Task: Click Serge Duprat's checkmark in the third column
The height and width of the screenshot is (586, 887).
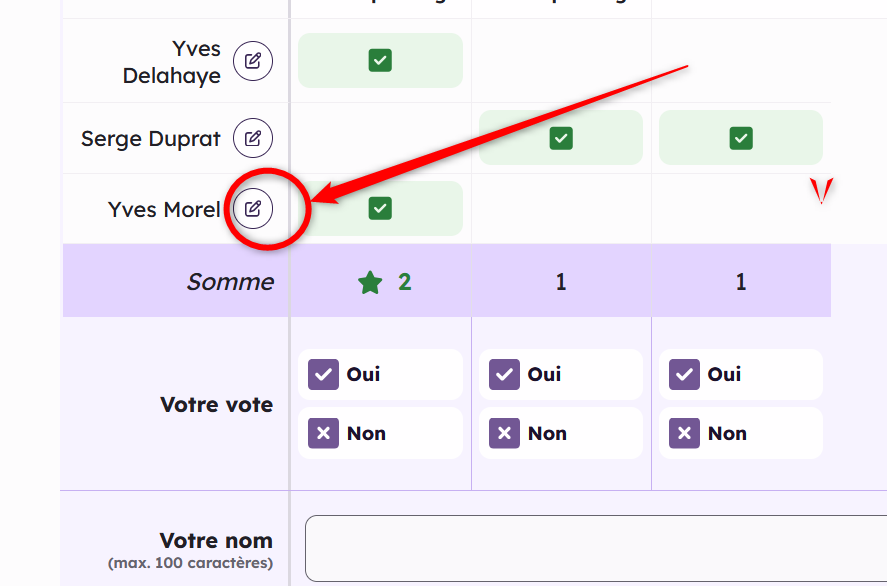Action: pos(741,138)
